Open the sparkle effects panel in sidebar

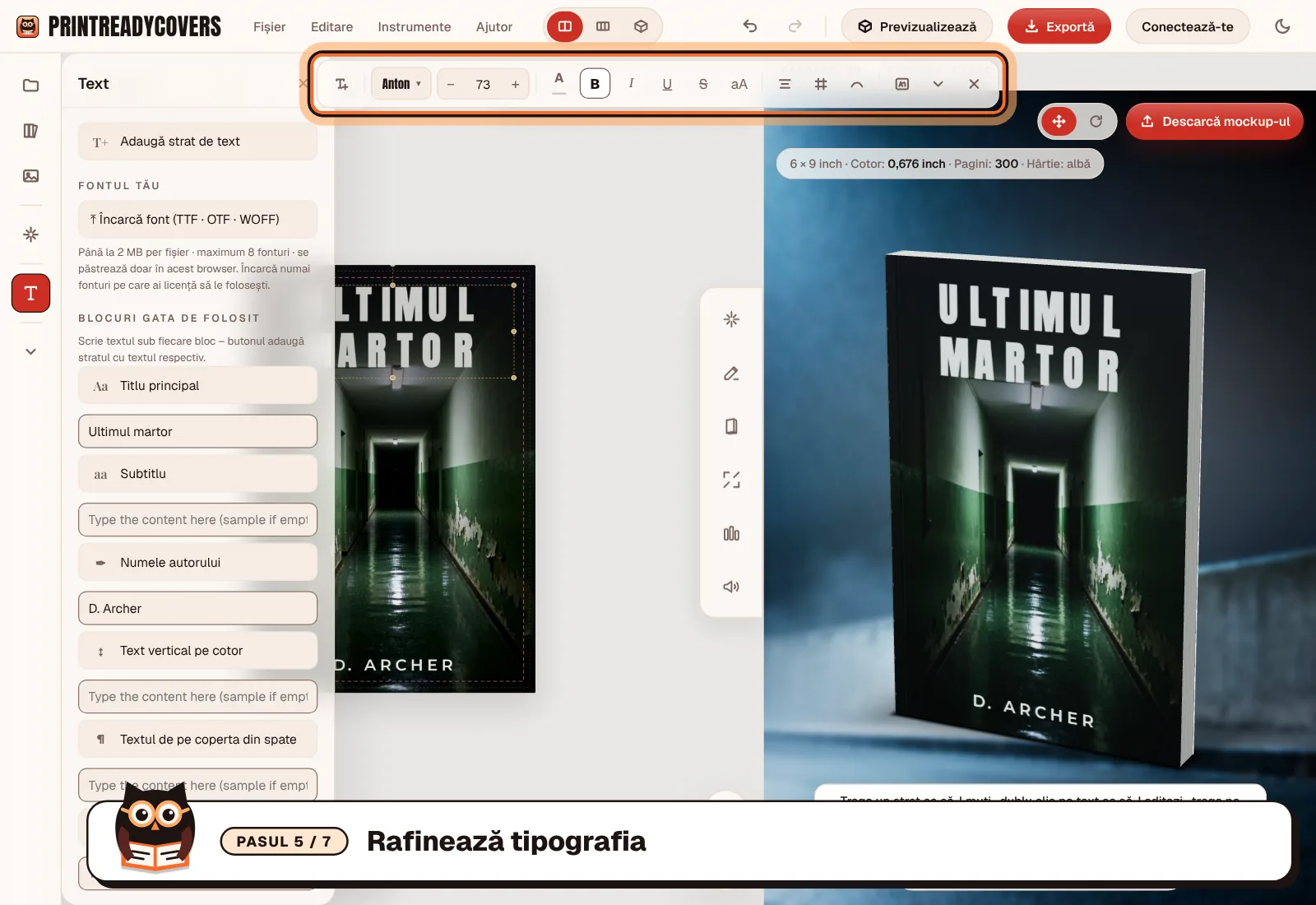(x=31, y=234)
